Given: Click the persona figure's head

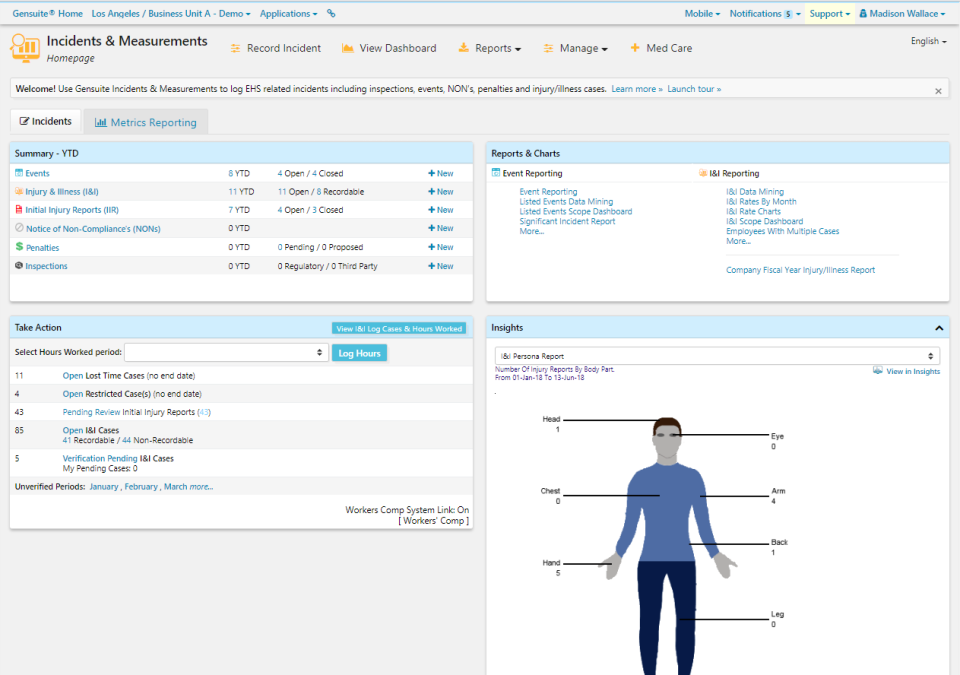Looking at the screenshot, I should tap(667, 436).
